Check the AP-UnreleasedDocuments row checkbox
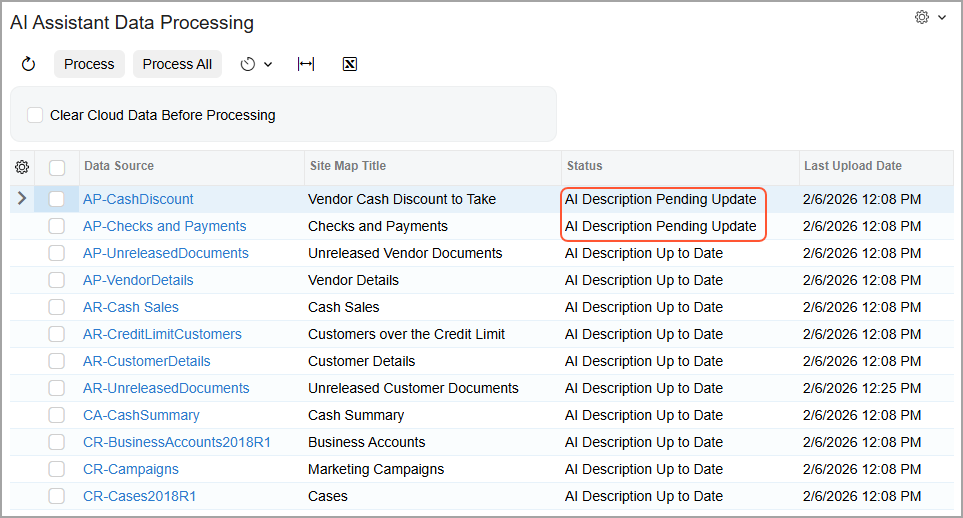The height and width of the screenshot is (518, 963). click(x=57, y=253)
